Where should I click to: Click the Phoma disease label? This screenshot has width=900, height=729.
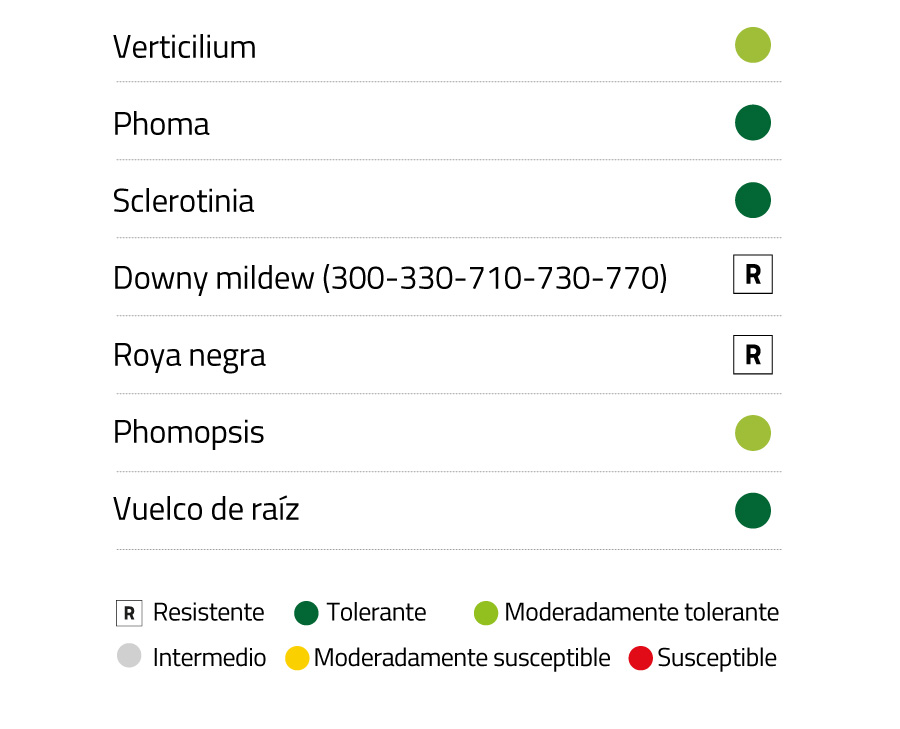point(161,124)
